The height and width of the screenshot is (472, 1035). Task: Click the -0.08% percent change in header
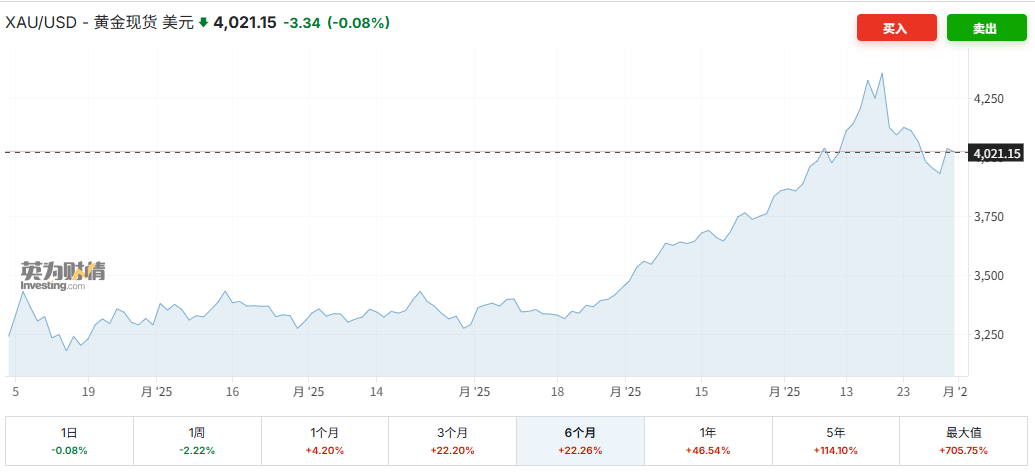(359, 23)
